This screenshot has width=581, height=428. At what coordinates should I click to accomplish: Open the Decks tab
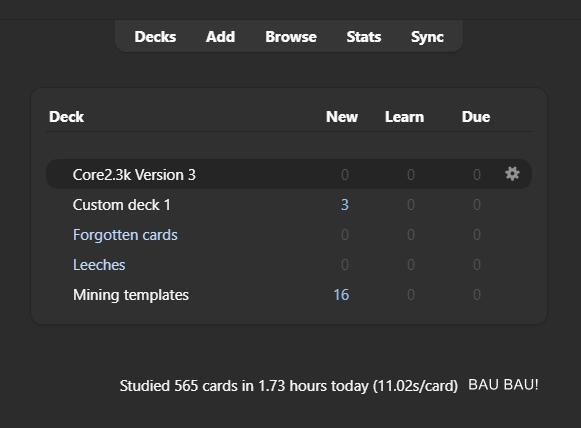click(x=155, y=37)
